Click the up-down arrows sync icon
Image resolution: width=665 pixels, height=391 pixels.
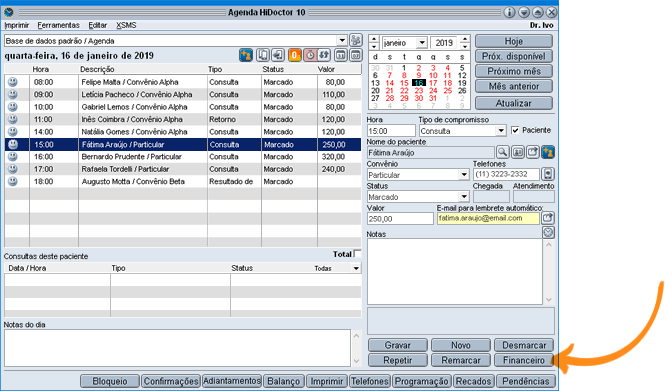pos(324,55)
